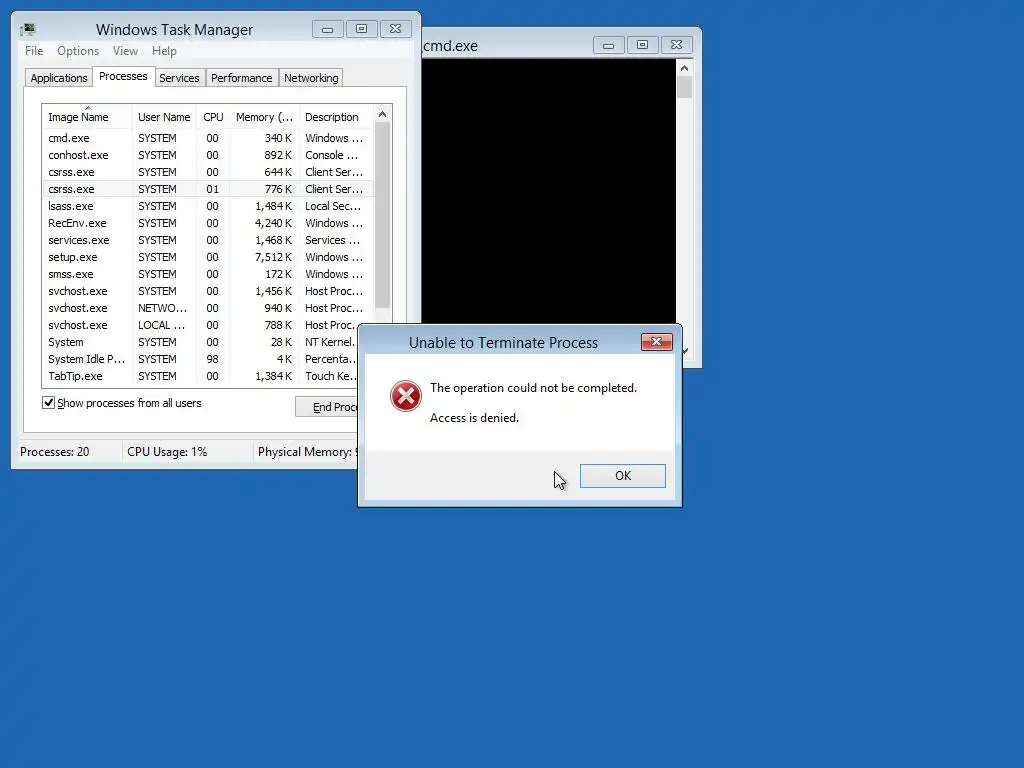The height and width of the screenshot is (768, 1024).
Task: Click the process list scrollbar thumb
Action: (383, 216)
